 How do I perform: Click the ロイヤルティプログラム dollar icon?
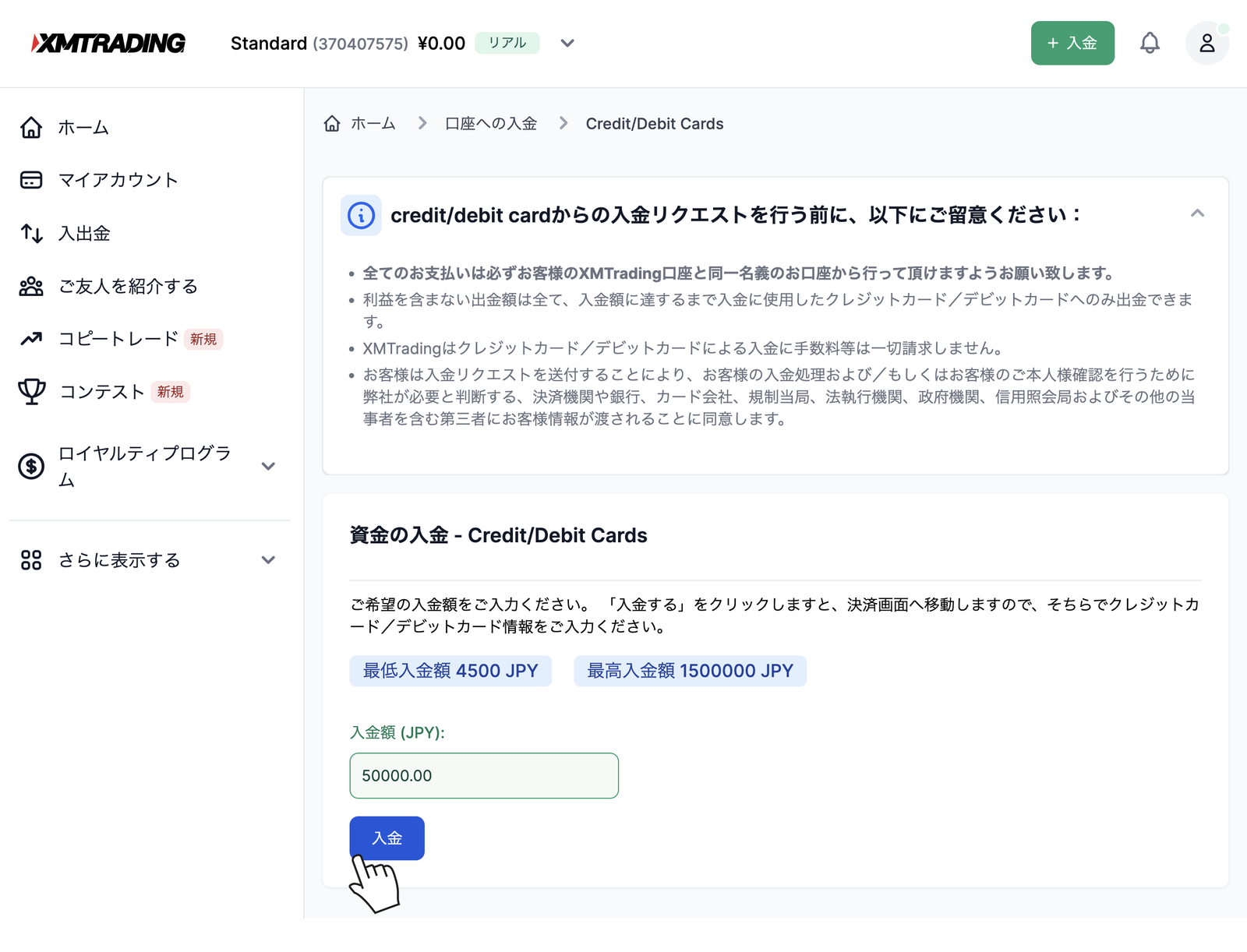point(31,467)
